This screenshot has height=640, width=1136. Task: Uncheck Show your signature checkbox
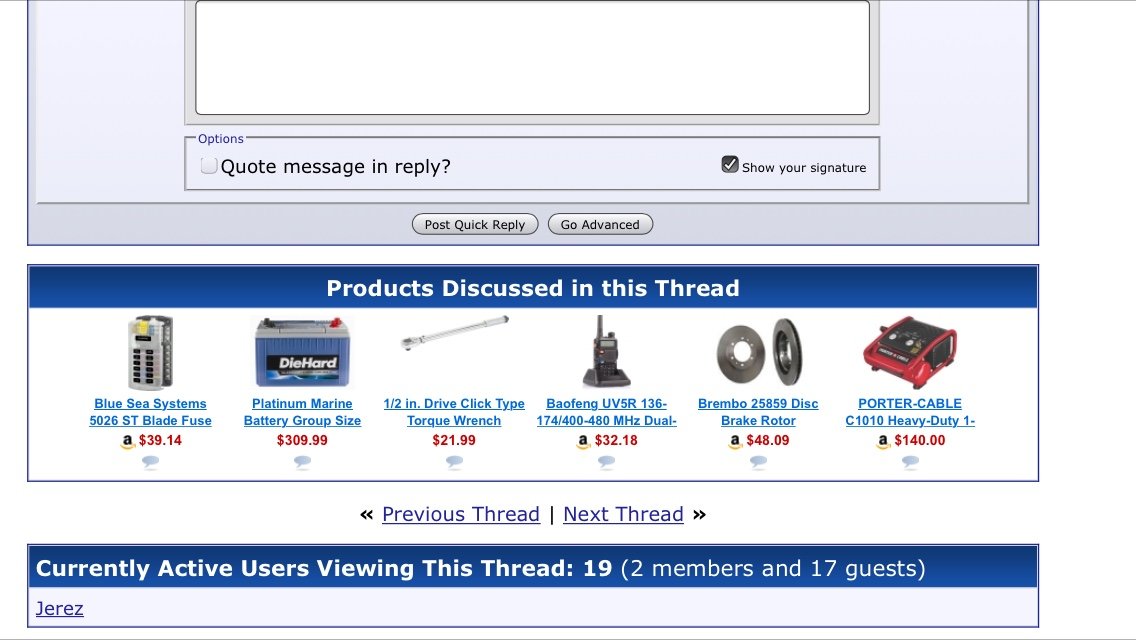point(730,165)
